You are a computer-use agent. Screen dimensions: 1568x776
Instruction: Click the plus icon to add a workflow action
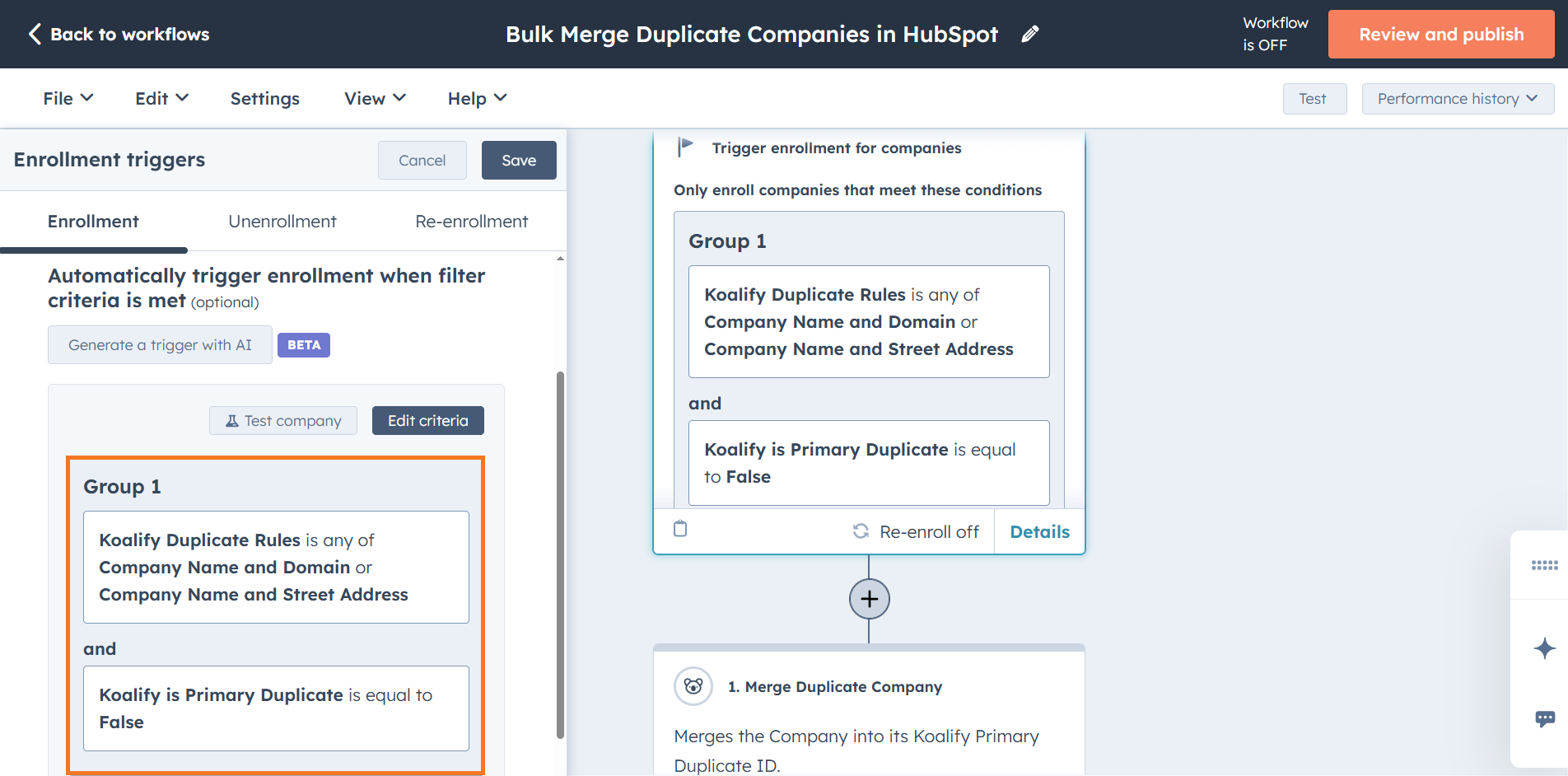pos(869,599)
